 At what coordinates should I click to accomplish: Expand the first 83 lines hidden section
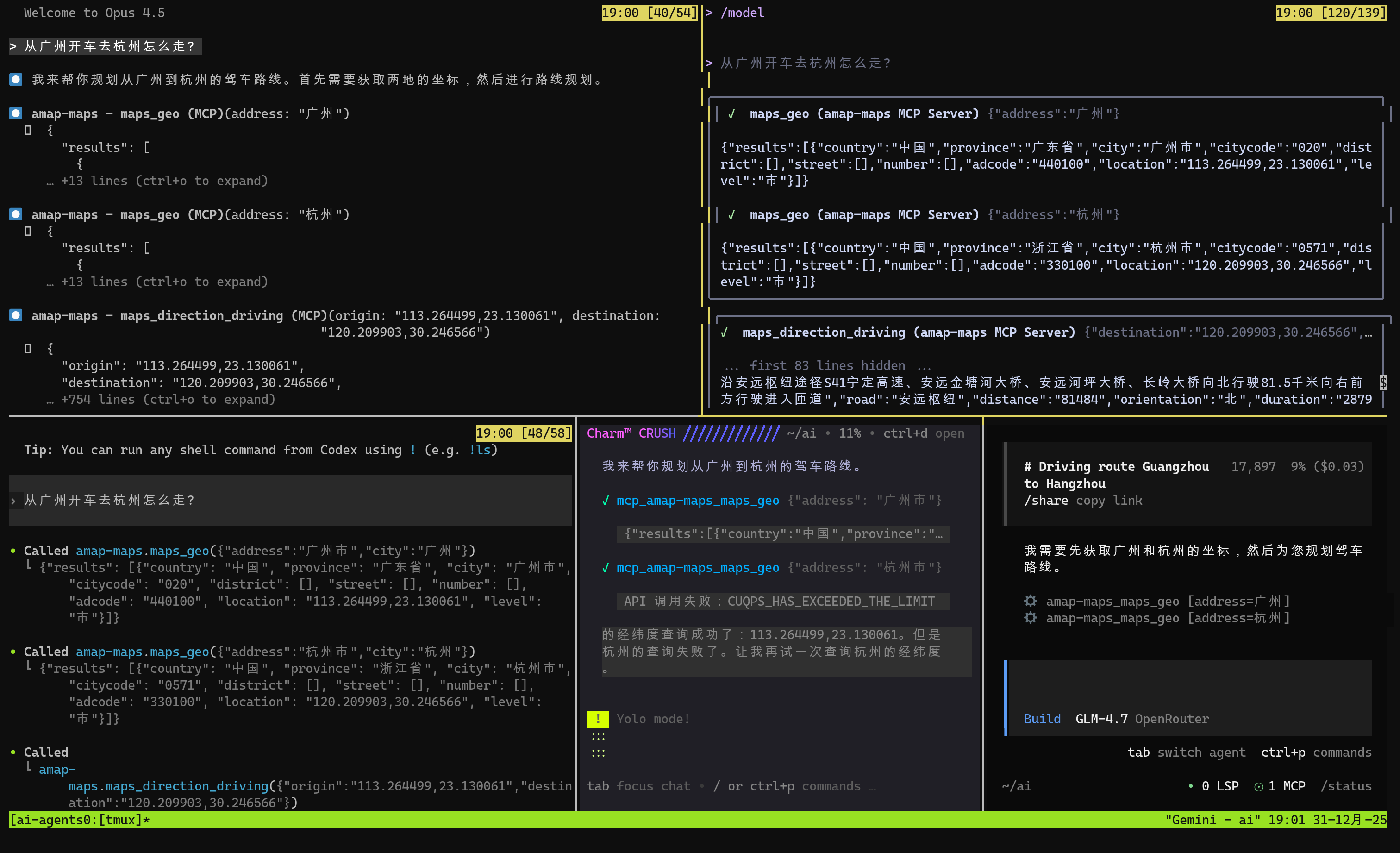pos(827,365)
